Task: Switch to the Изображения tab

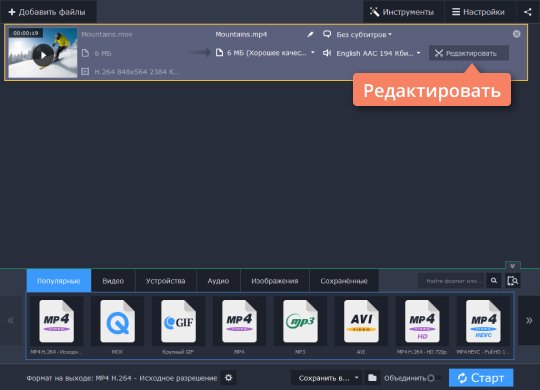Action: [x=275, y=281]
